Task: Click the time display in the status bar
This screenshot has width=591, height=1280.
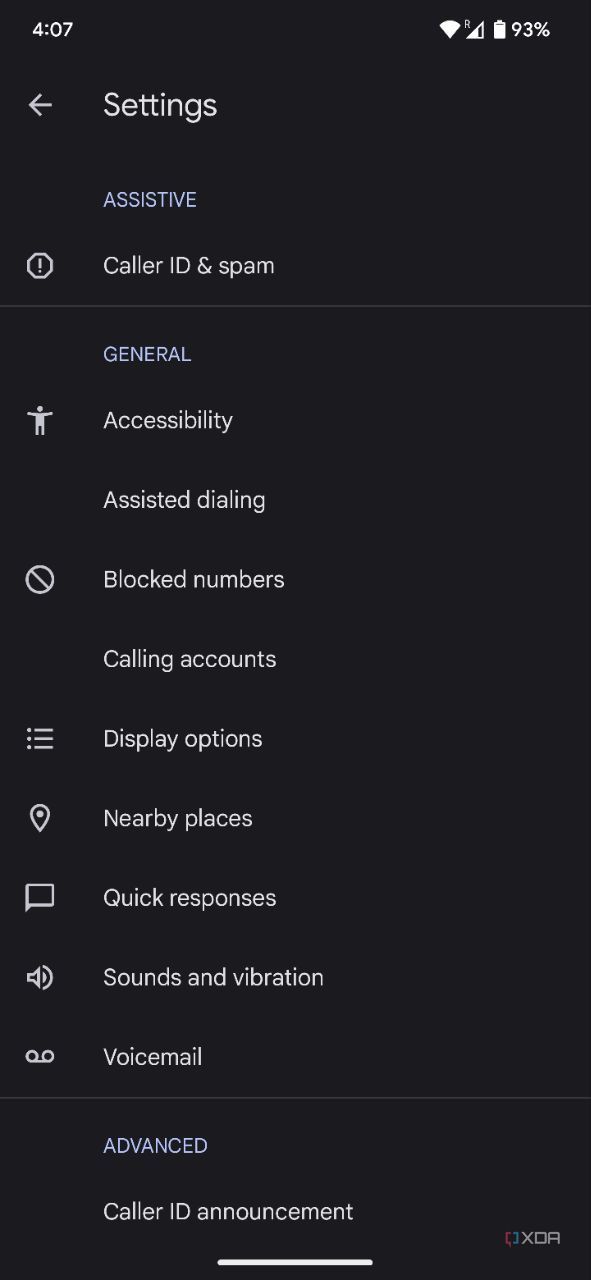Action: pyautogui.click(x=52, y=29)
